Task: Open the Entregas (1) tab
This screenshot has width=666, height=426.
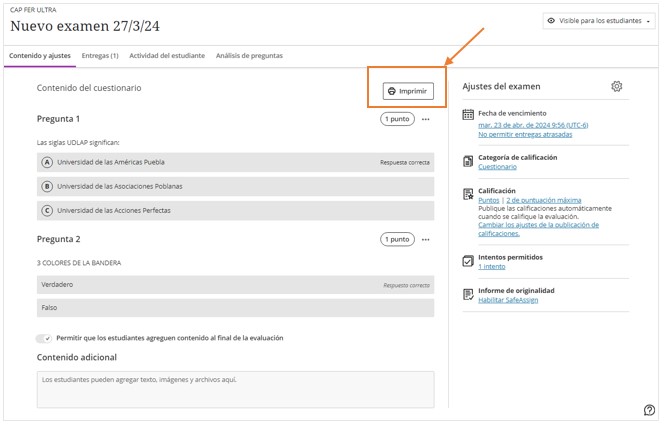Action: (x=100, y=56)
